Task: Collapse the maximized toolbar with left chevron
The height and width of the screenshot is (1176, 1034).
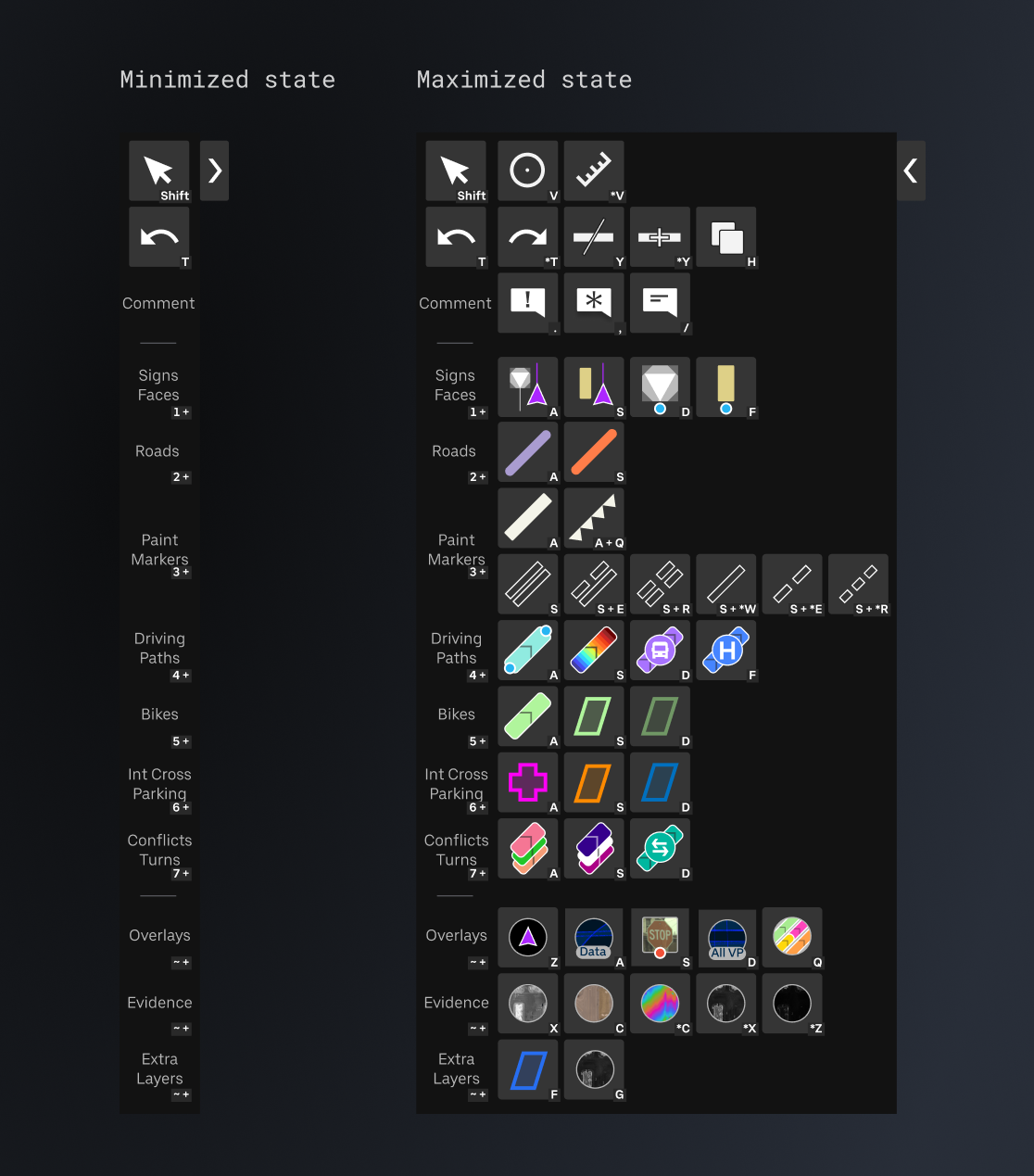Action: point(911,171)
